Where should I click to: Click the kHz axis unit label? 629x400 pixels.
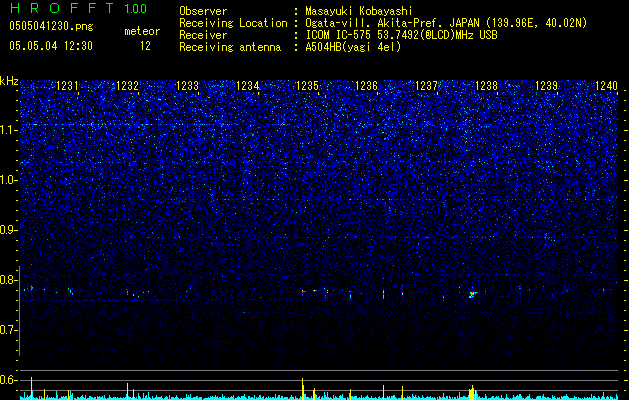[9, 81]
